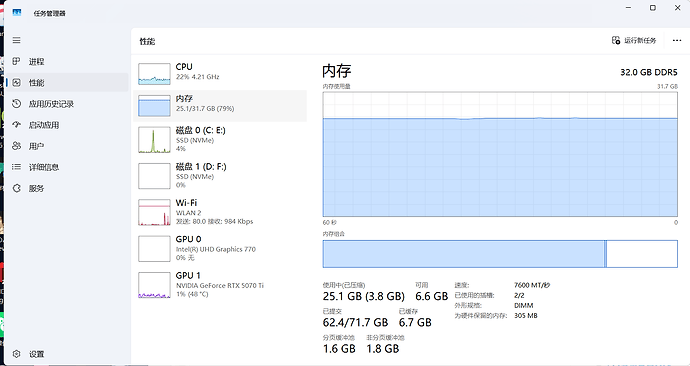Maximize the Task Manager window
Image resolution: width=690 pixels, height=366 pixels.
[x=653, y=7]
